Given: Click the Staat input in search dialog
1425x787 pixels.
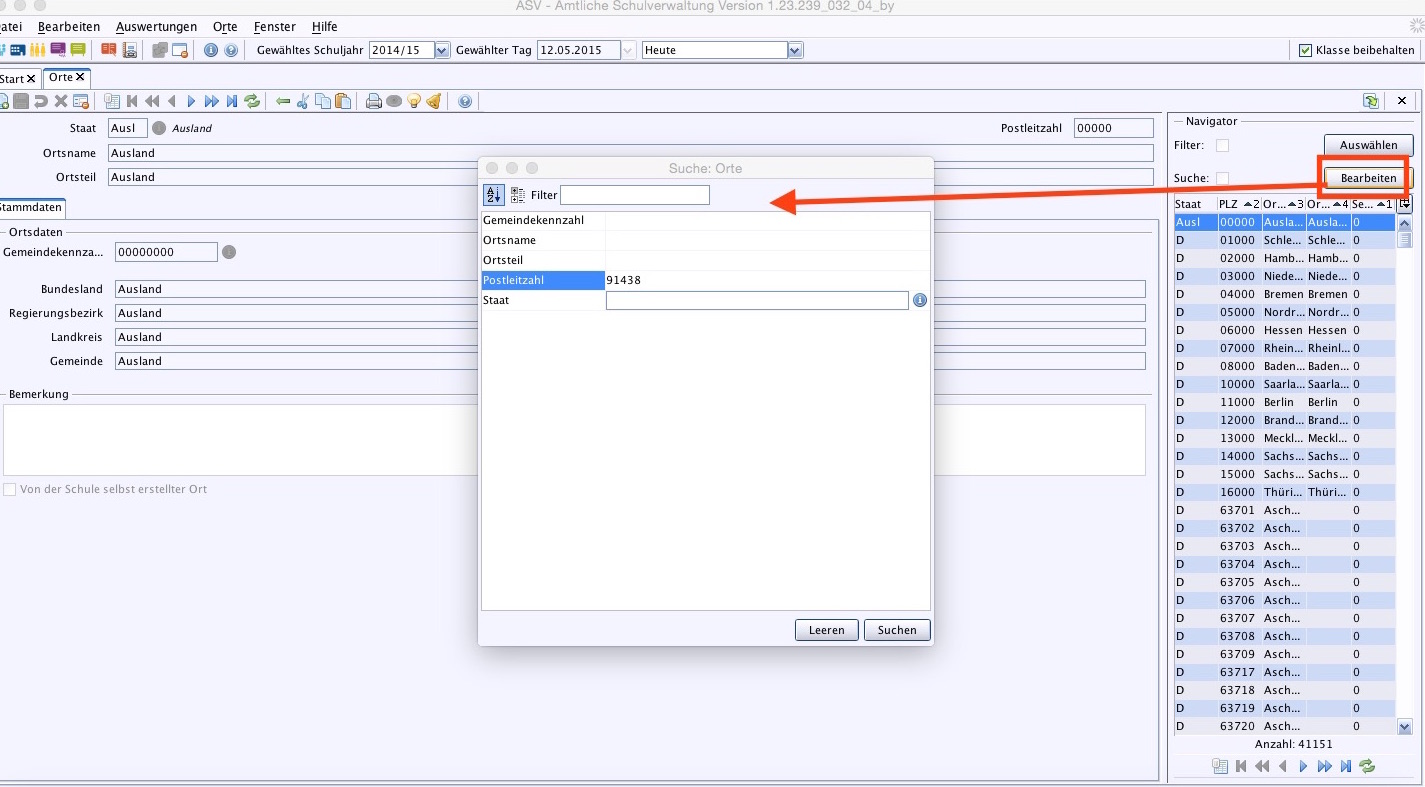Looking at the screenshot, I should point(757,300).
